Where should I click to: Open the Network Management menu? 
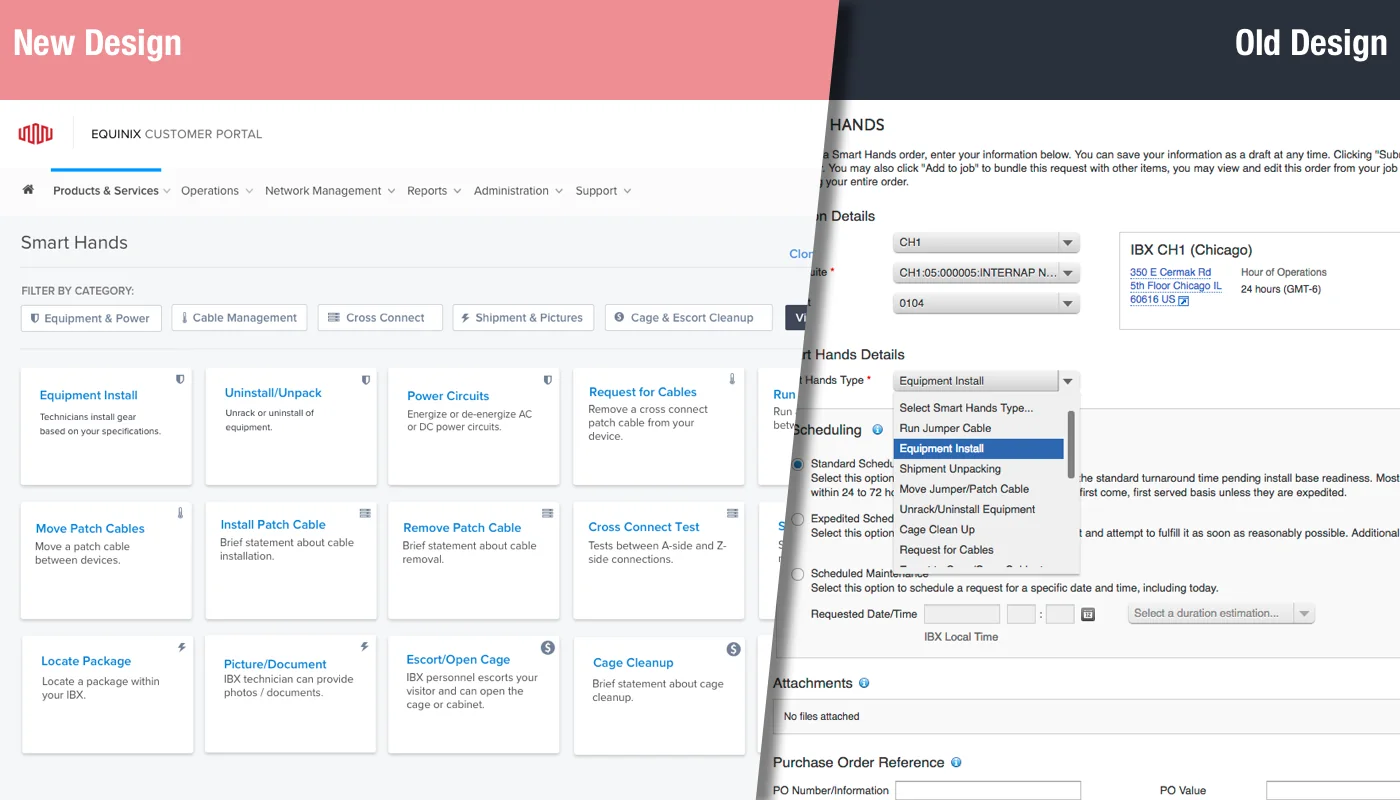pyautogui.click(x=330, y=190)
